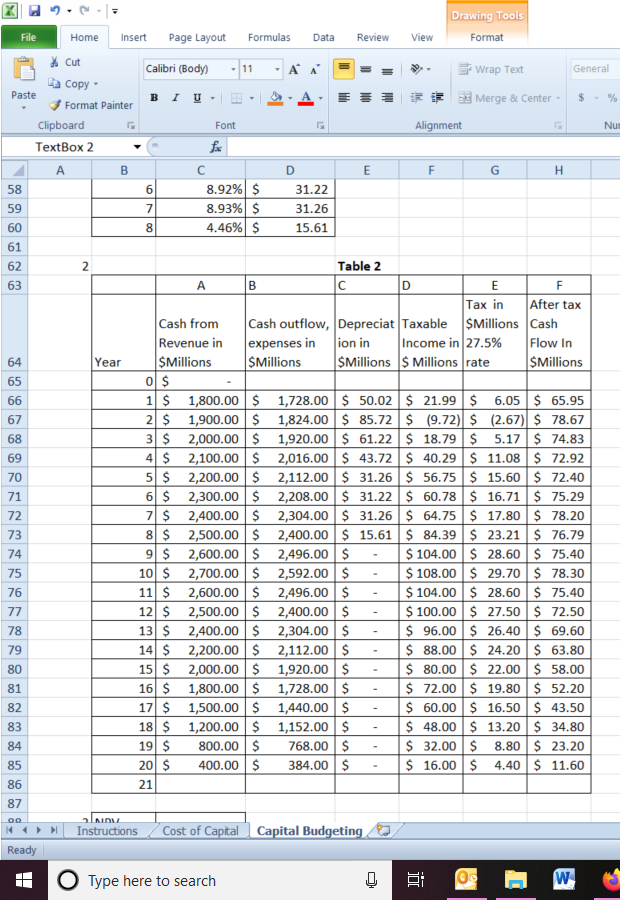Decrease font size with the small A icon
The width and height of the screenshot is (620, 900).
pos(315,69)
